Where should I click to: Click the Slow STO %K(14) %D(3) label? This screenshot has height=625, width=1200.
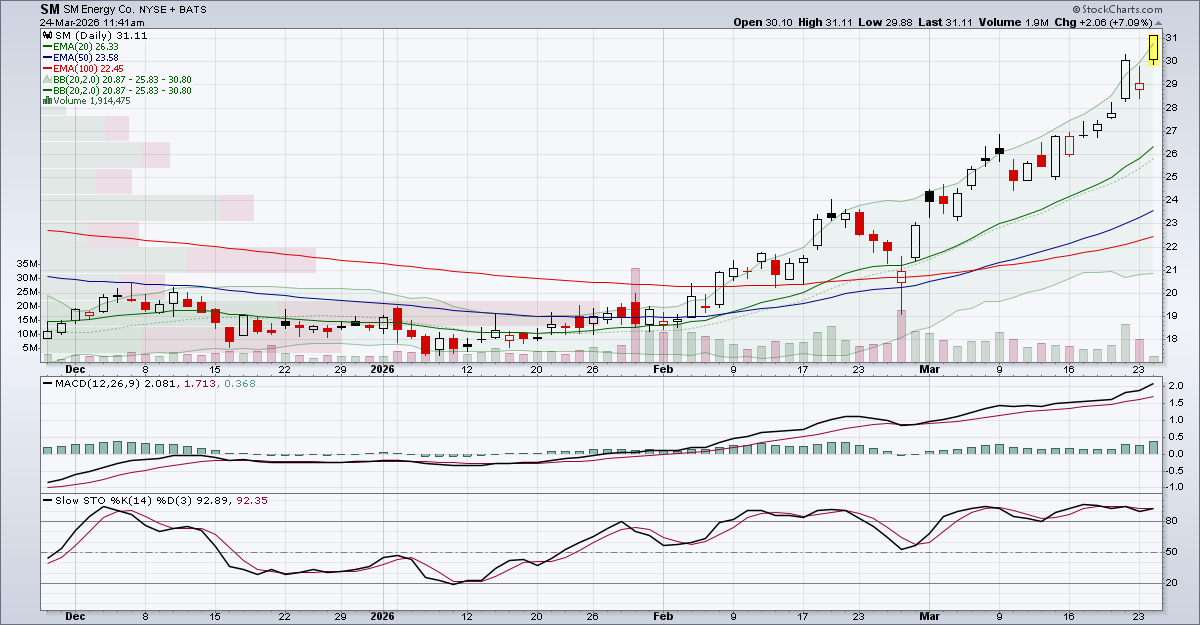pyautogui.click(x=124, y=500)
